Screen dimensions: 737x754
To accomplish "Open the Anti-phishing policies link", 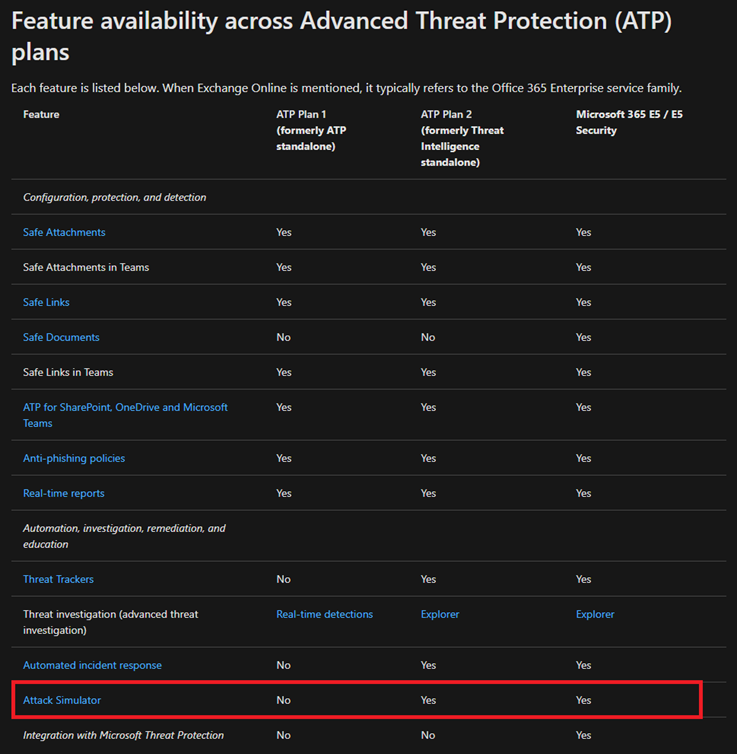I will point(74,458).
